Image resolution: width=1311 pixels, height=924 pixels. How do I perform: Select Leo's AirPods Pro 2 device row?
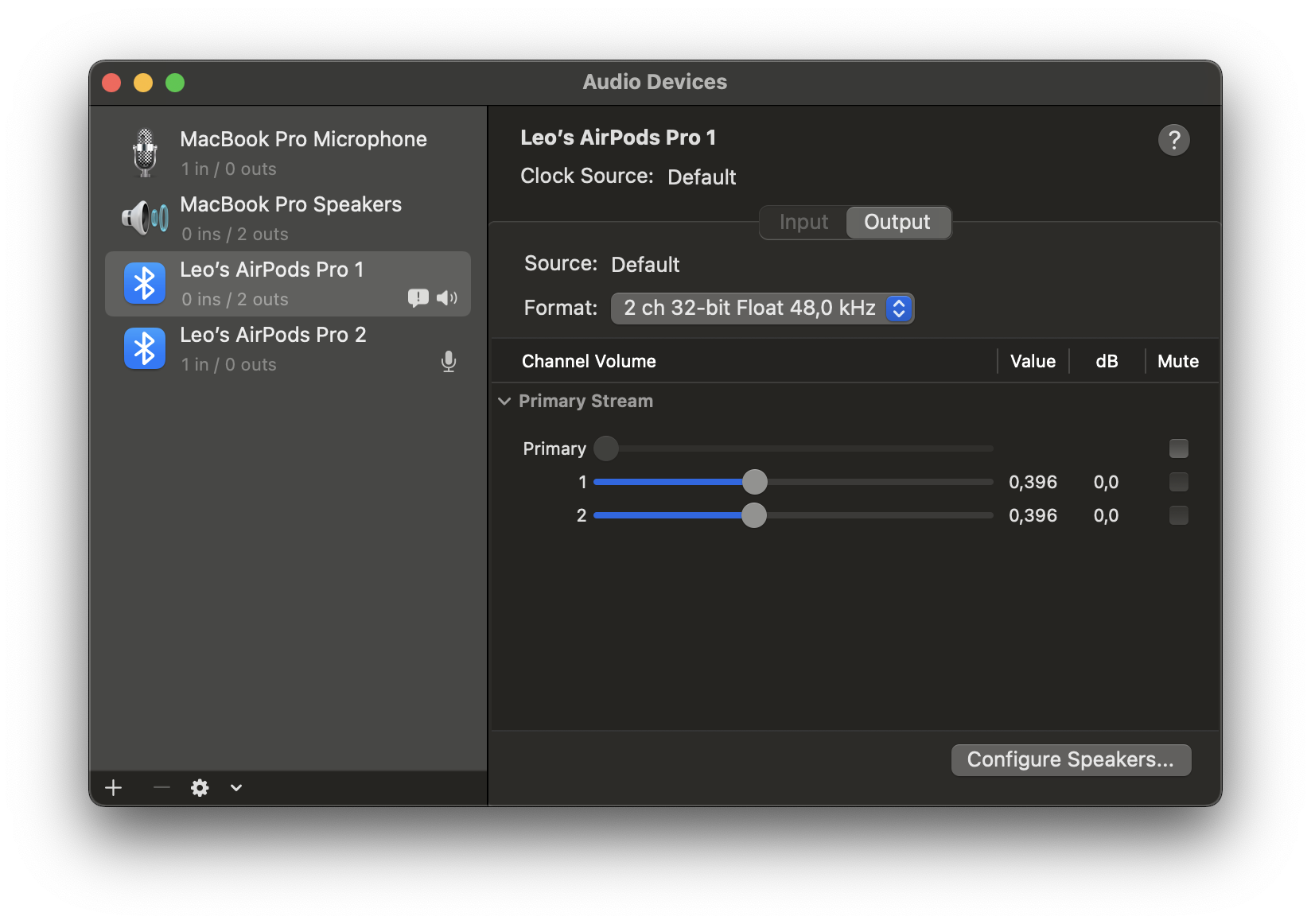(x=288, y=349)
